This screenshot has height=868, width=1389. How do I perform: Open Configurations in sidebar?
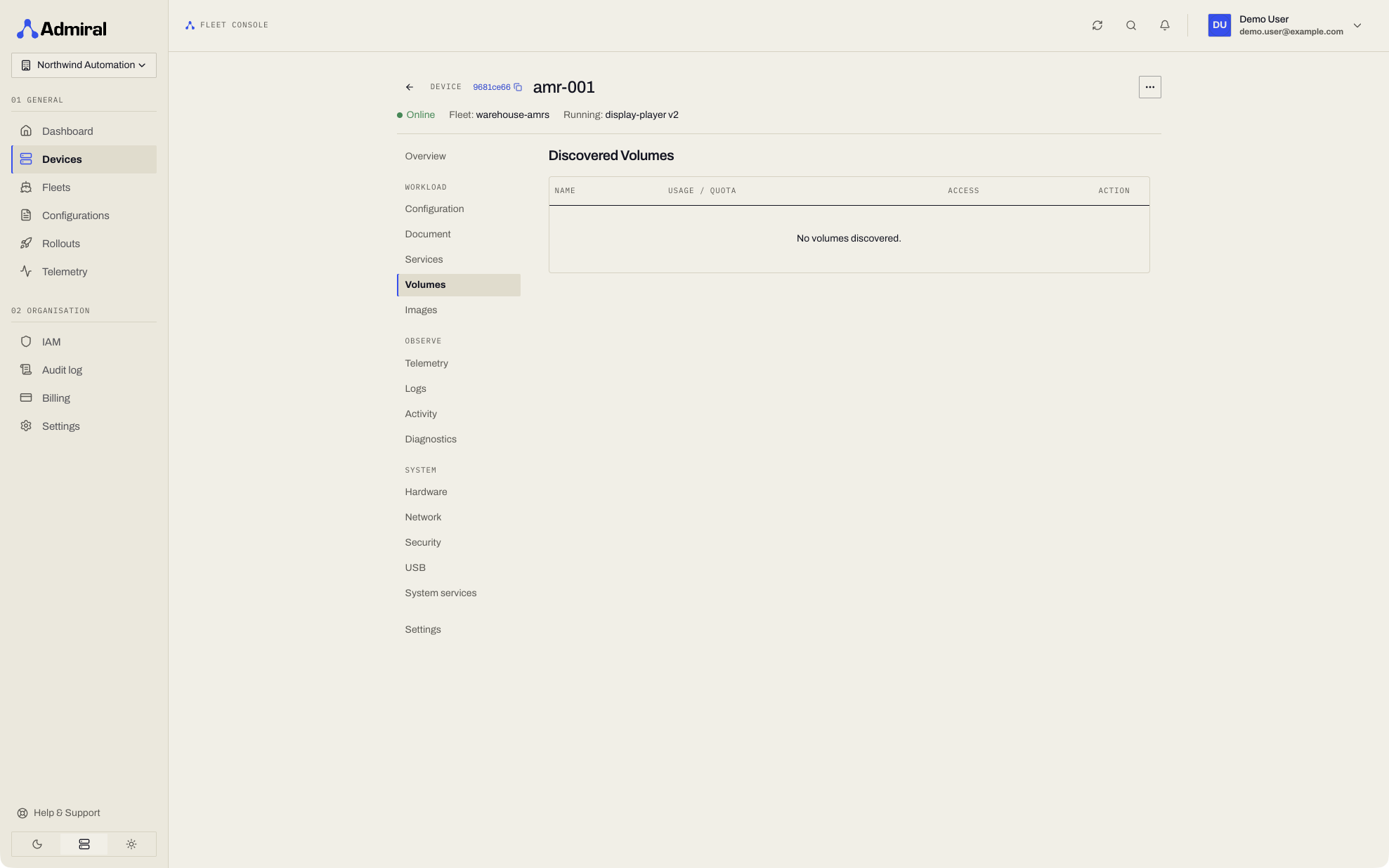pyautogui.click(x=84, y=216)
